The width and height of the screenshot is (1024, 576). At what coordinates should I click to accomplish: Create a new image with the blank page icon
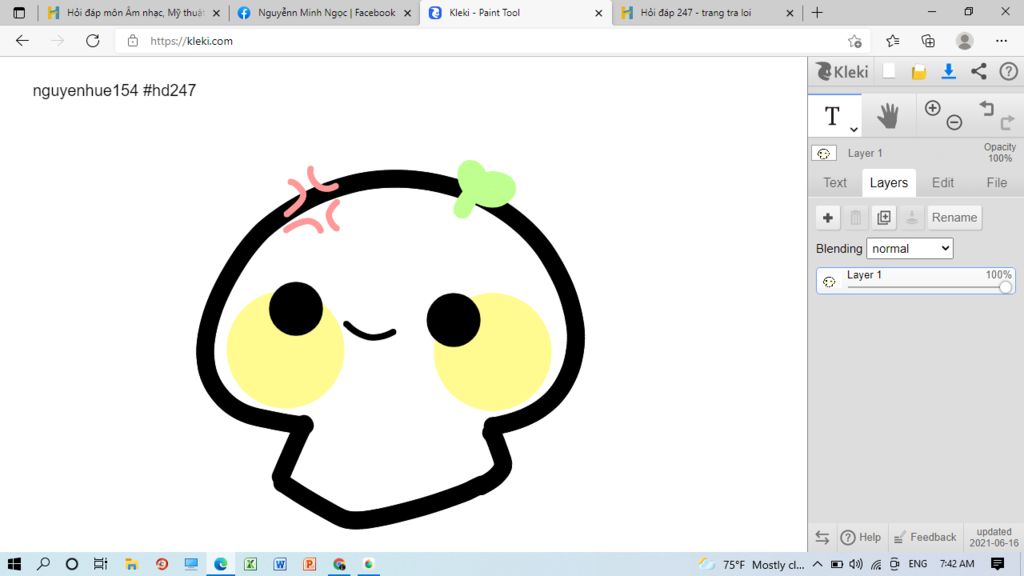[x=889, y=71]
